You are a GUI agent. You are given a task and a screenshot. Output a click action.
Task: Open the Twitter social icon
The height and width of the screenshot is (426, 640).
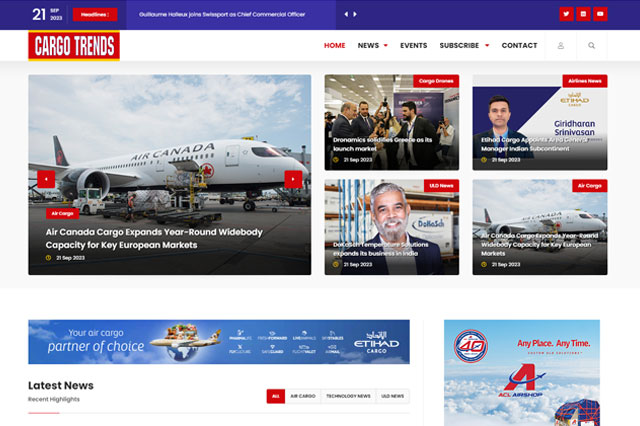(566, 14)
